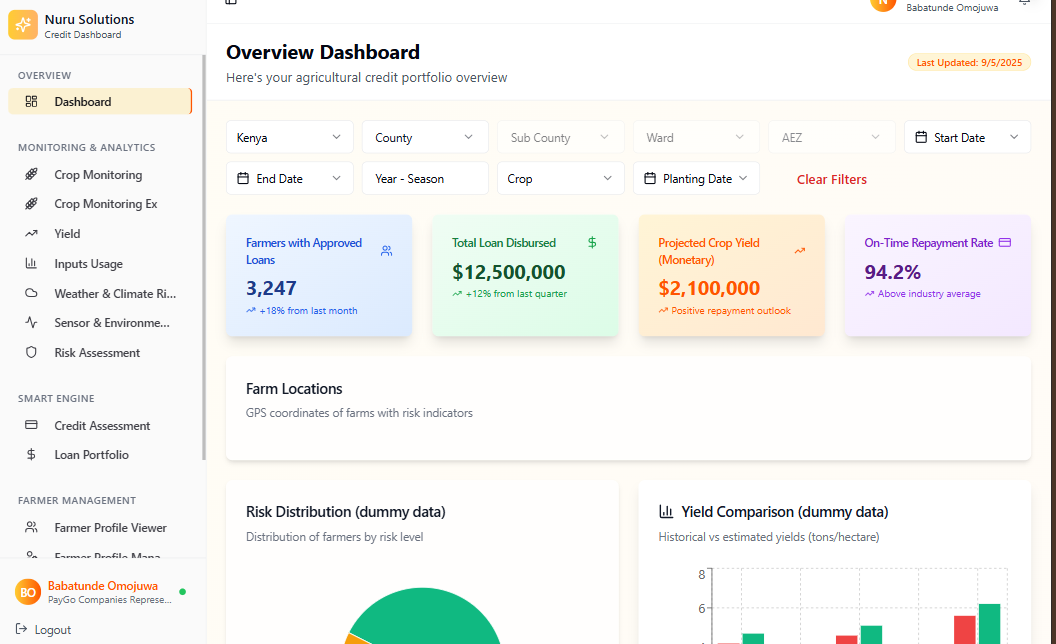Expand the Start Date picker chevron
The image size is (1056, 644).
[x=1014, y=137]
